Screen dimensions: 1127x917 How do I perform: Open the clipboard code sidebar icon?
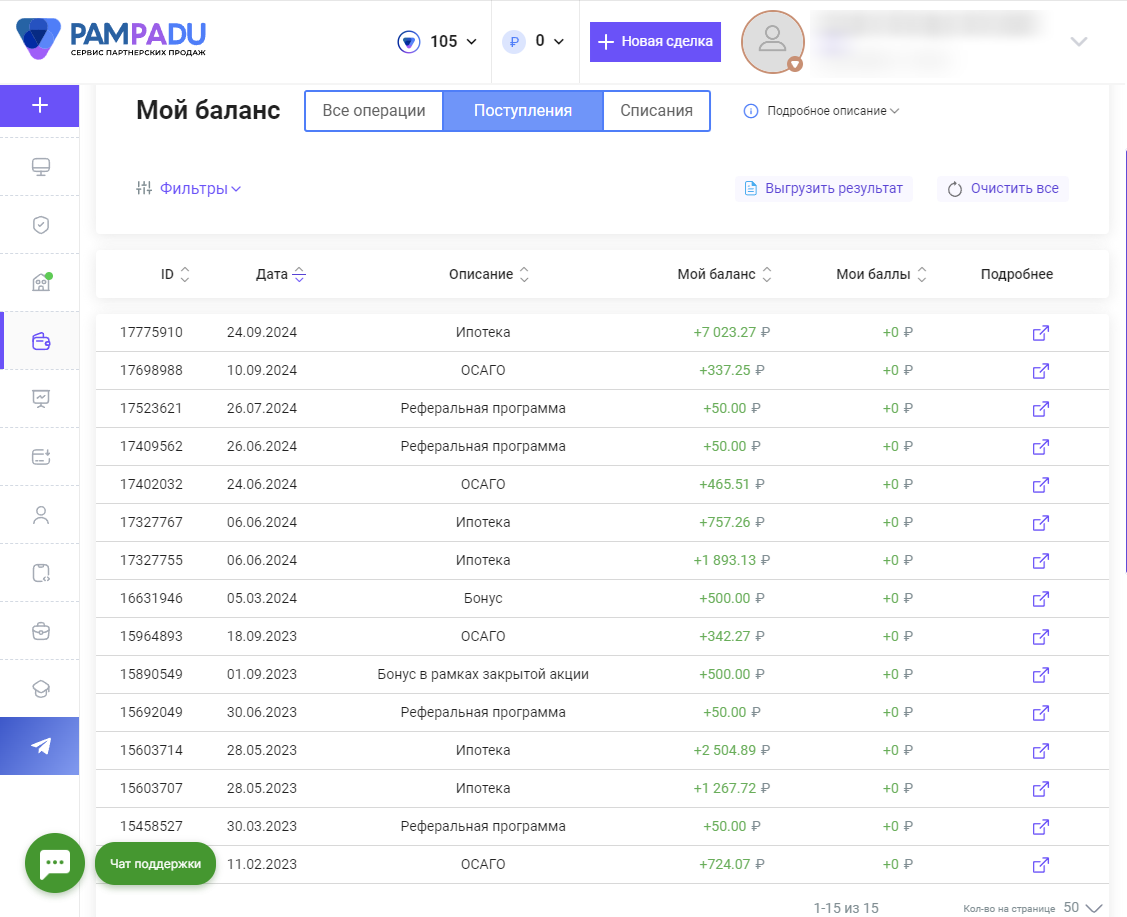pos(41,573)
